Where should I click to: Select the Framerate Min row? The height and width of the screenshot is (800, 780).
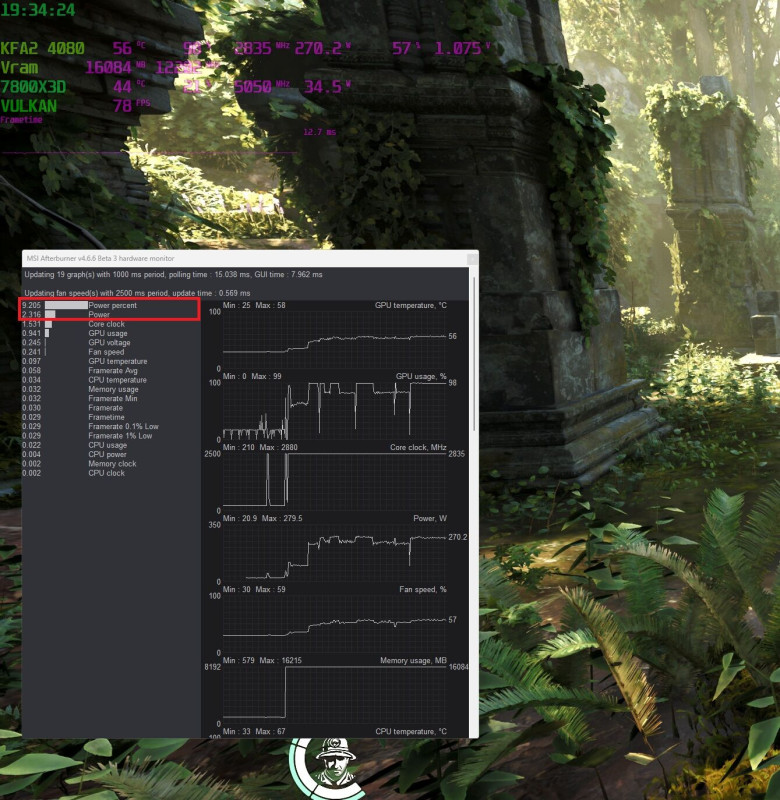[x=111, y=398]
